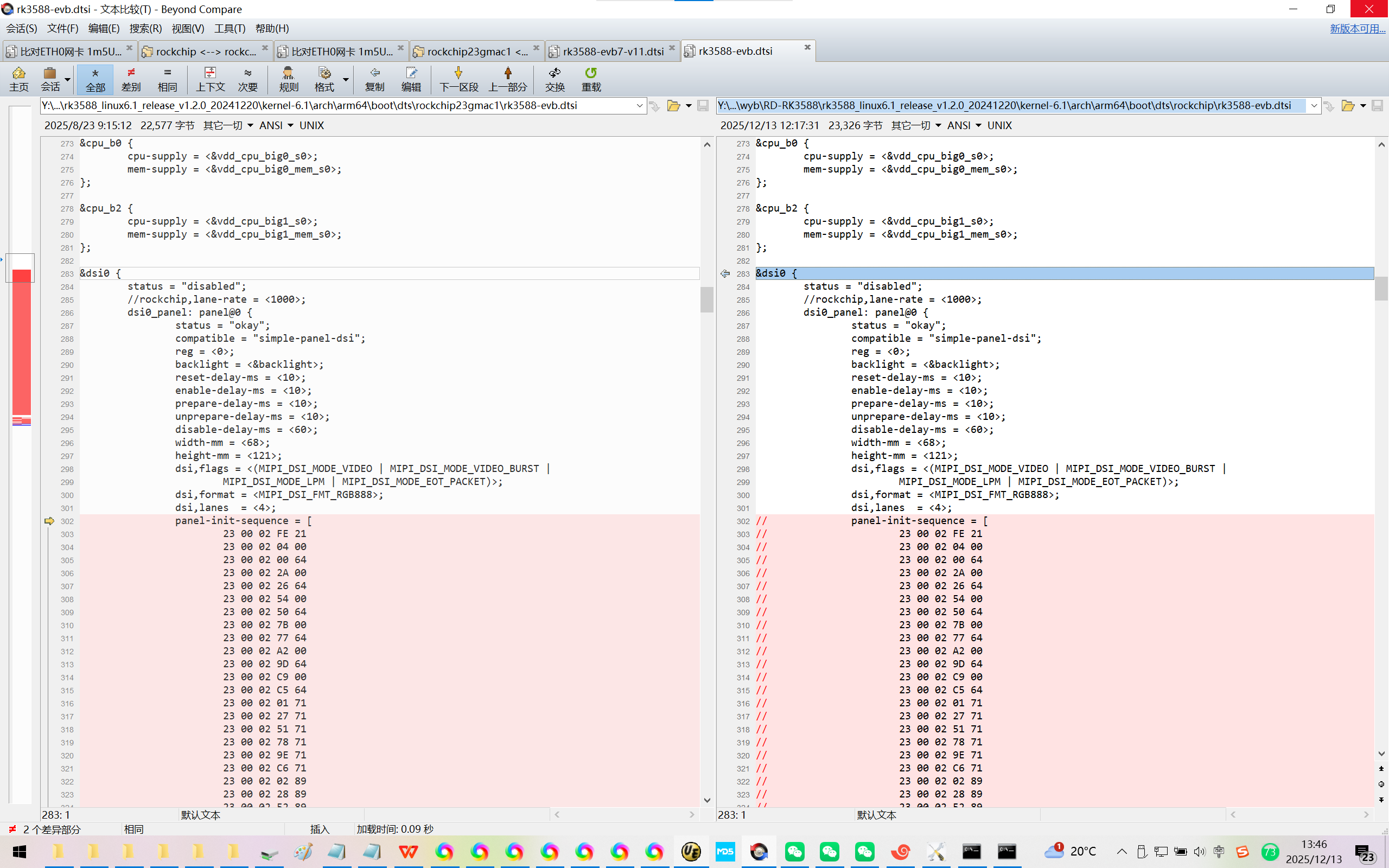Click the 新版本可用 update link
The height and width of the screenshot is (868, 1389).
pos(1357,28)
